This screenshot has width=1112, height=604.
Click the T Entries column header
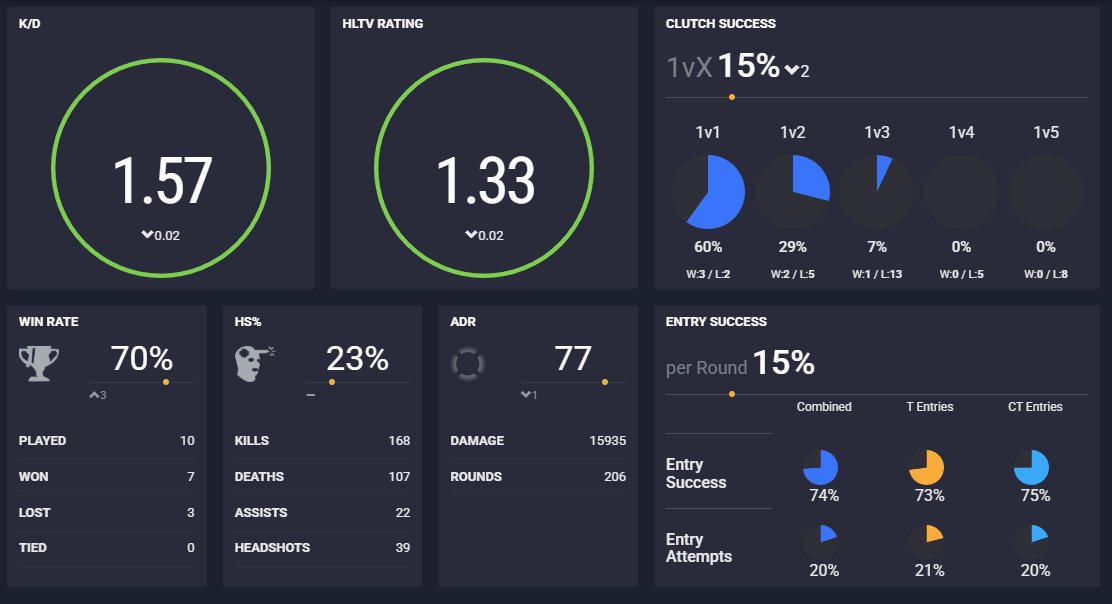point(930,407)
